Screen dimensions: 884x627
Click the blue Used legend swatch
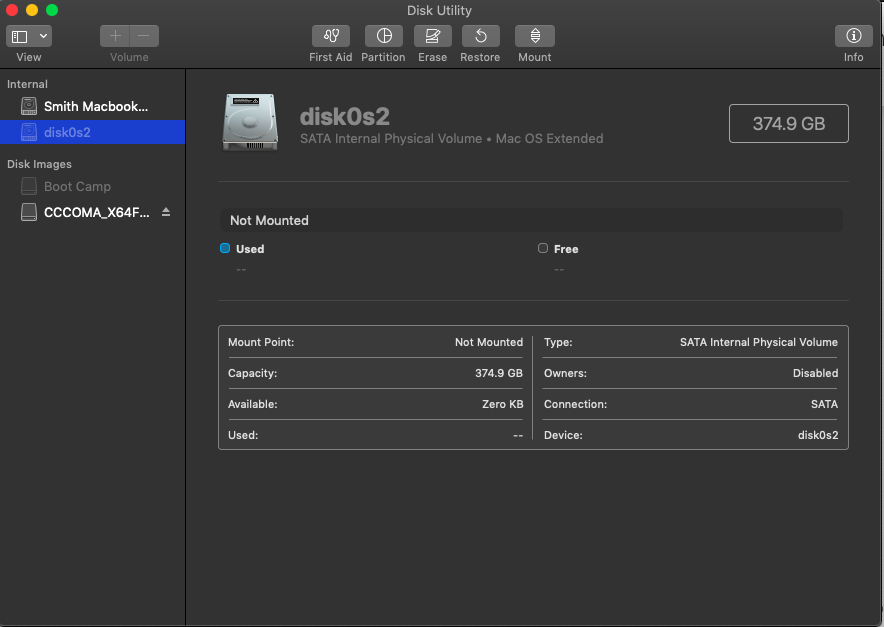coord(225,249)
